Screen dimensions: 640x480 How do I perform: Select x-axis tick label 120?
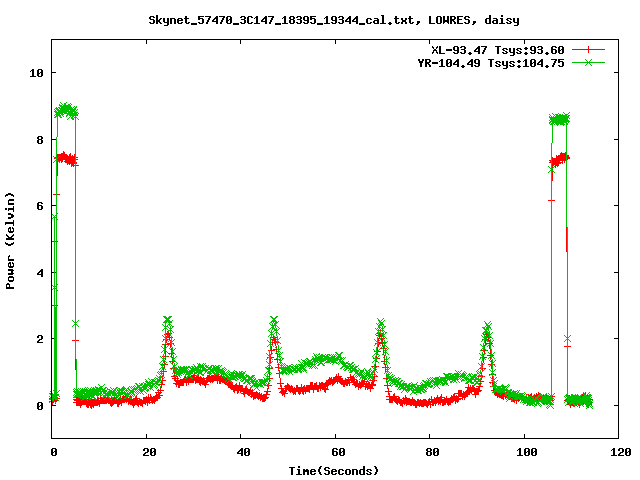(x=621, y=452)
